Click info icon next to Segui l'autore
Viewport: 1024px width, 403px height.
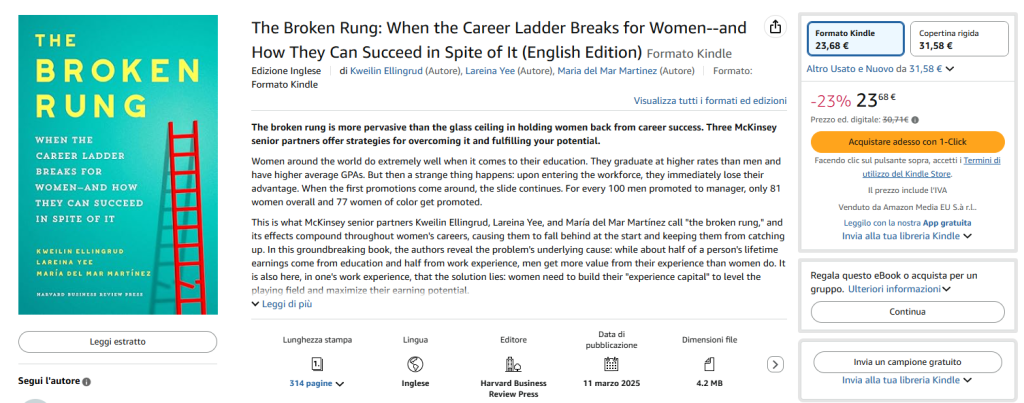tap(86, 381)
